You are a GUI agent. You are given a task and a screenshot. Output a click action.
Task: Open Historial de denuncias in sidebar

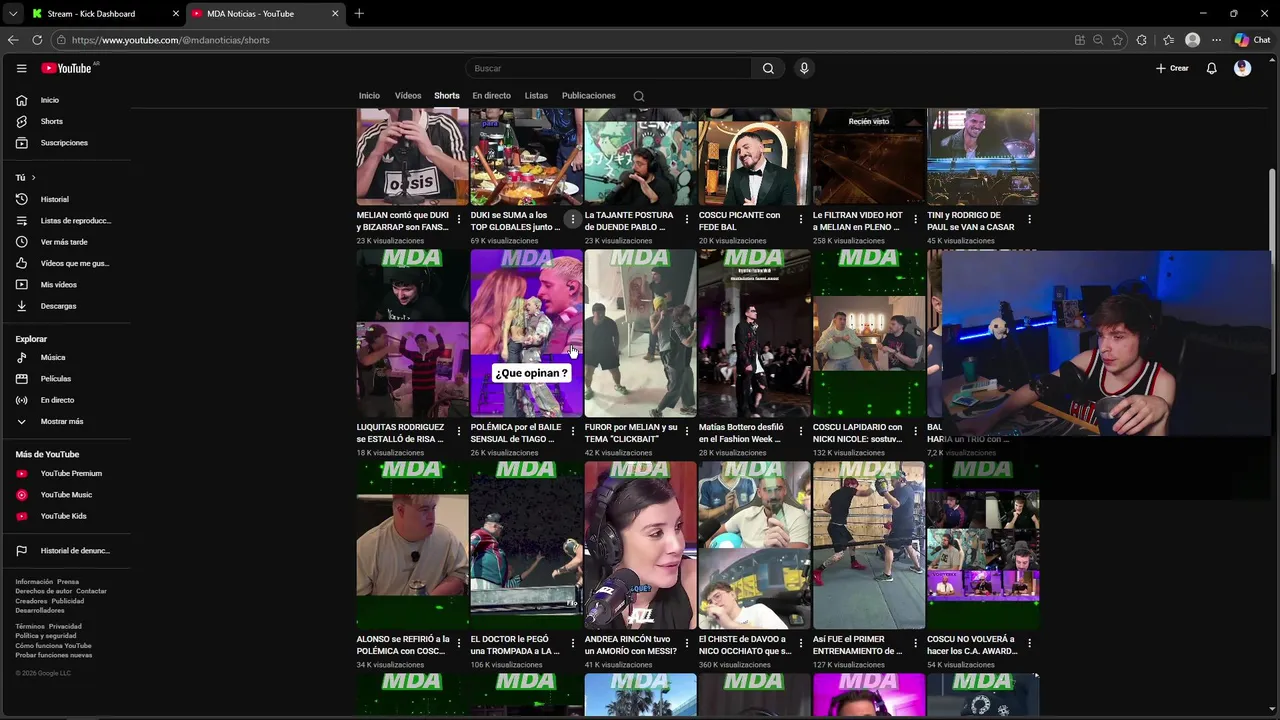65,550
